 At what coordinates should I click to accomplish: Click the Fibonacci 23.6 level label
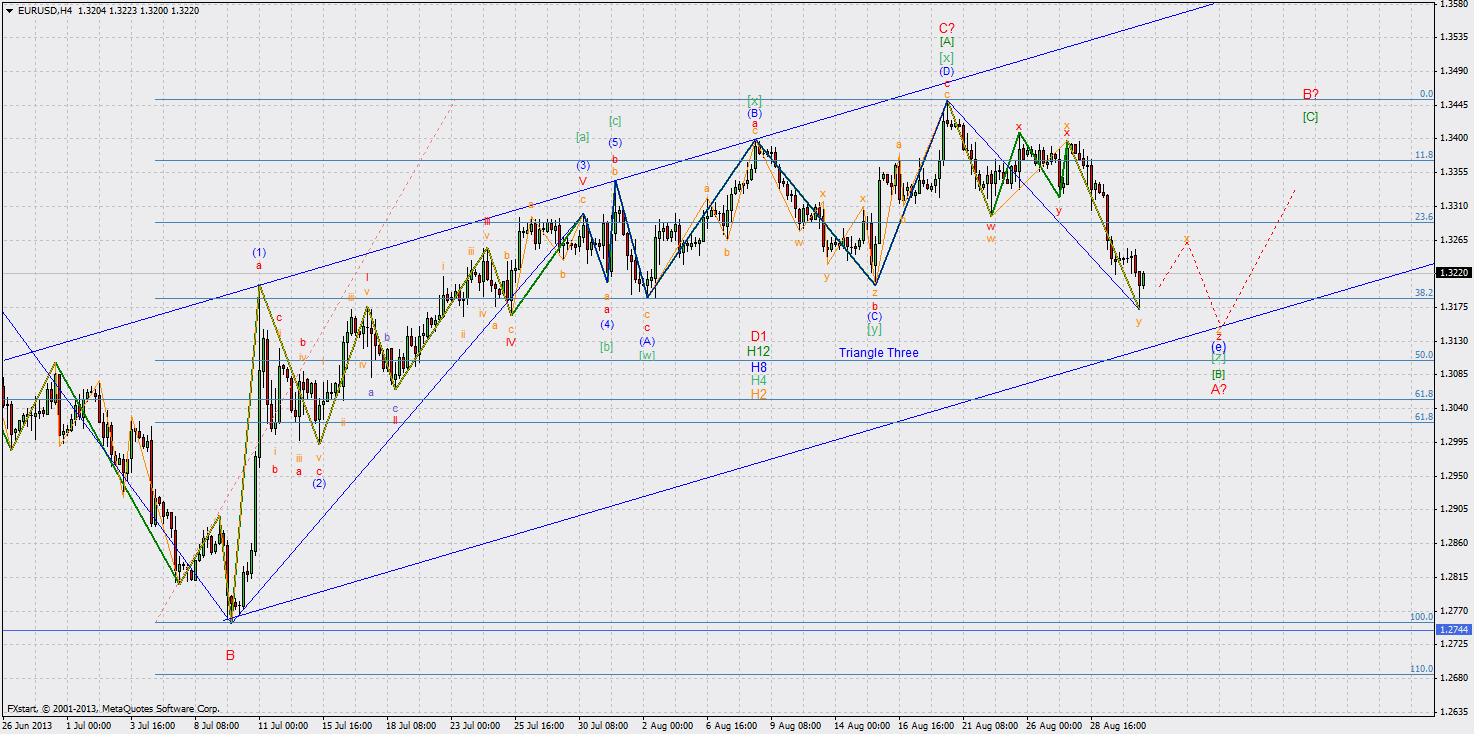tap(1424, 217)
